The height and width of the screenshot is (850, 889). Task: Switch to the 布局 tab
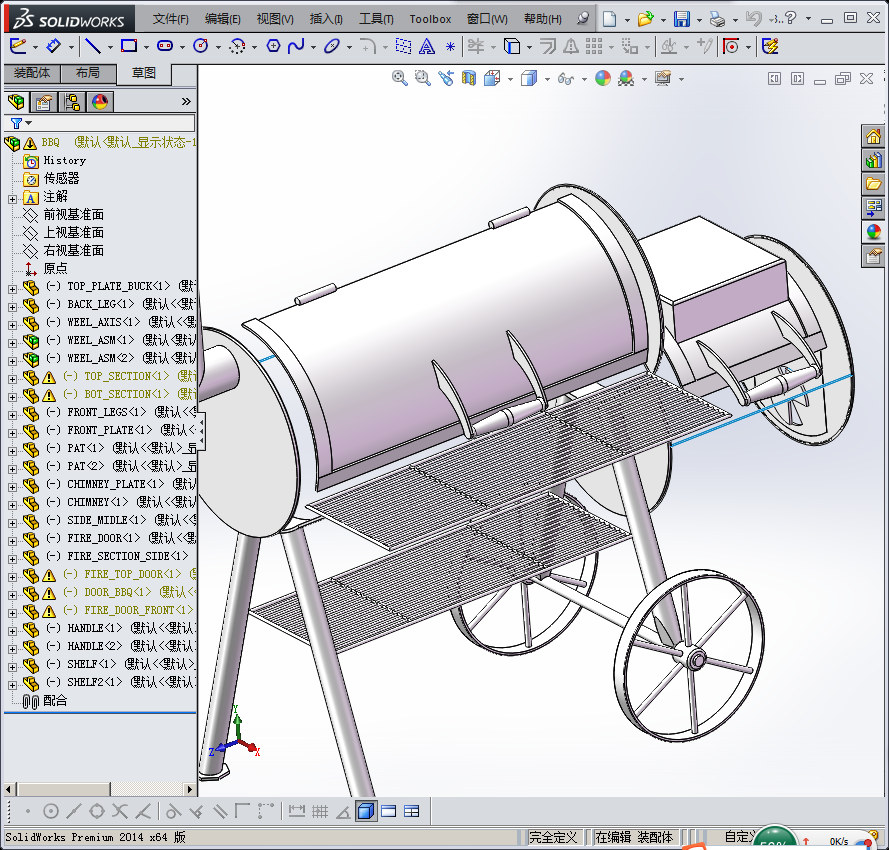[88, 73]
